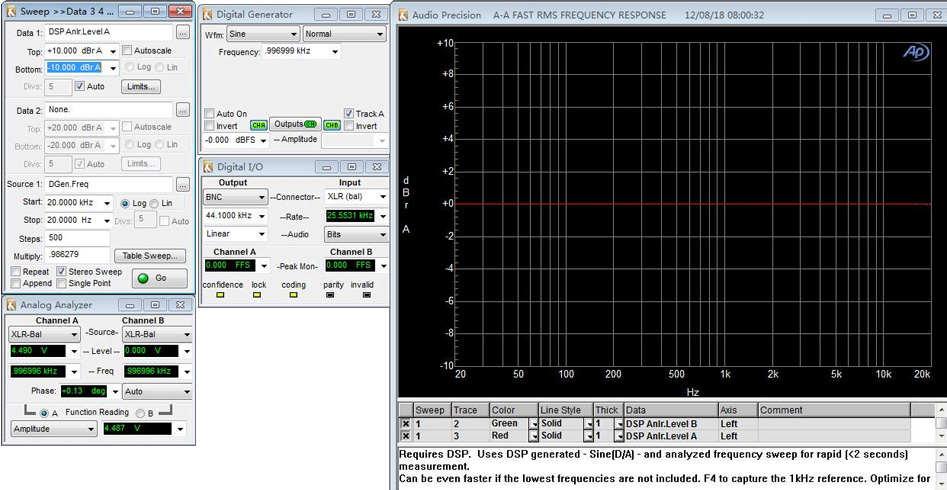Viewport: 947px width, 490px height.
Task: Open the BNC output connector dropdown
Action: [x=236, y=197]
